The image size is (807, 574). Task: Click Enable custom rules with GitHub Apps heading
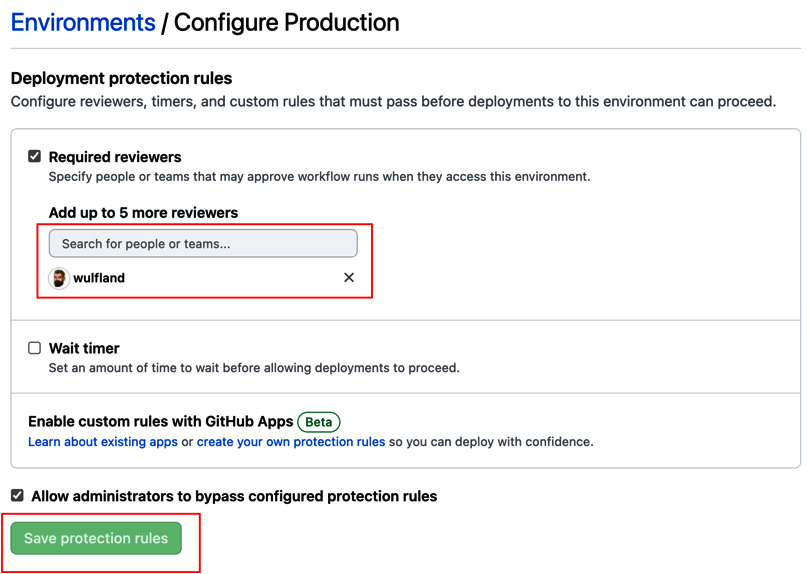[x=161, y=422]
